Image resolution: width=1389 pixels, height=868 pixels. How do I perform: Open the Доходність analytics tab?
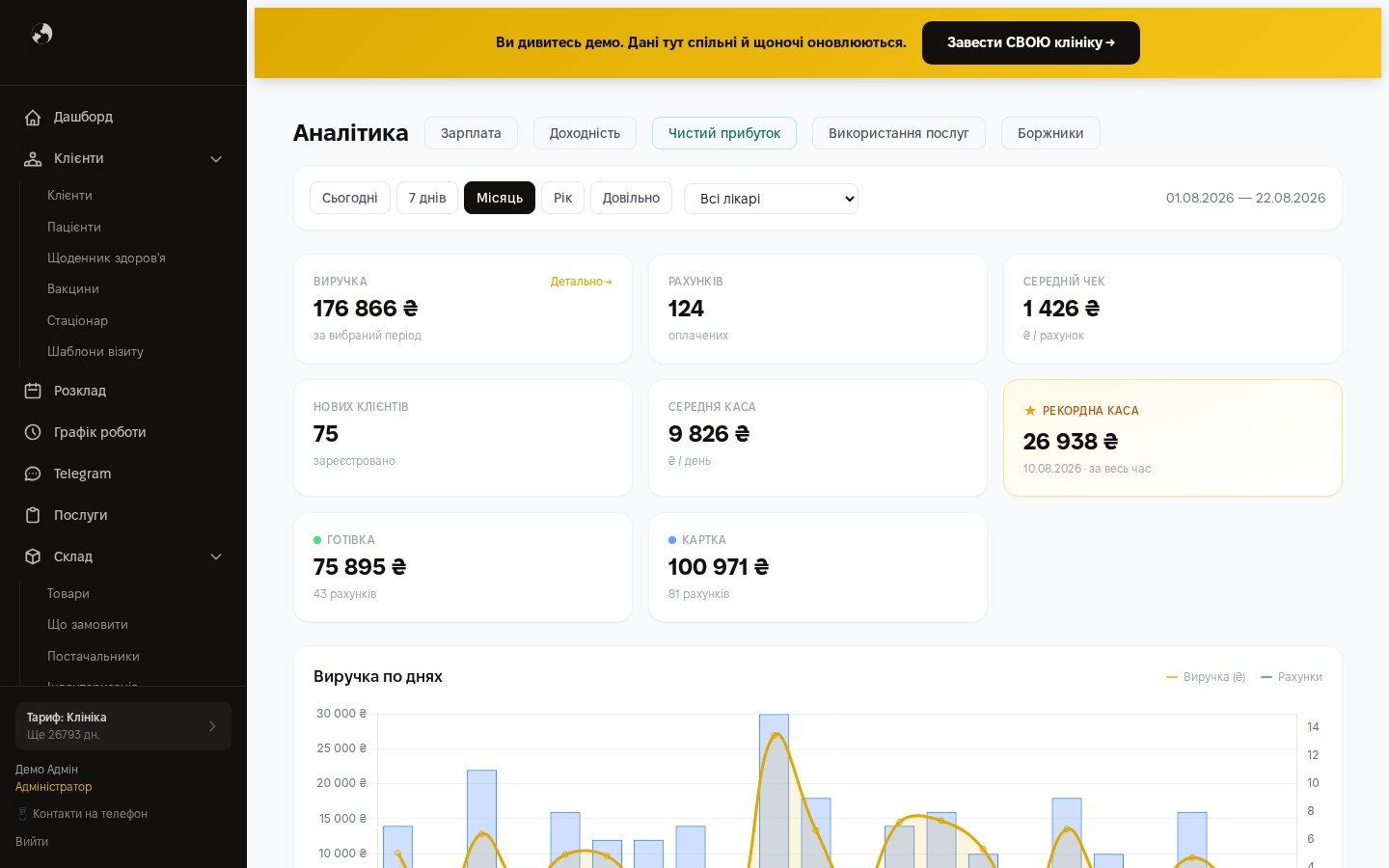(585, 133)
